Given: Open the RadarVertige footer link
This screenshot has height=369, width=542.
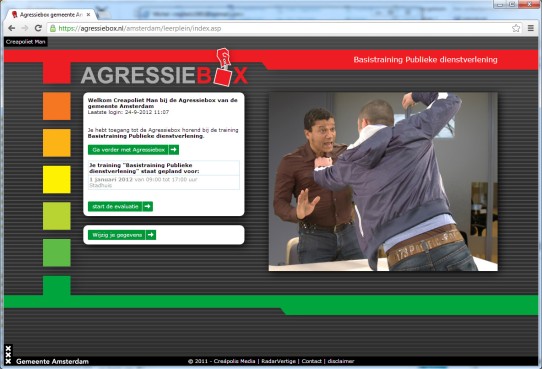Looking at the screenshot, I should [279, 361].
